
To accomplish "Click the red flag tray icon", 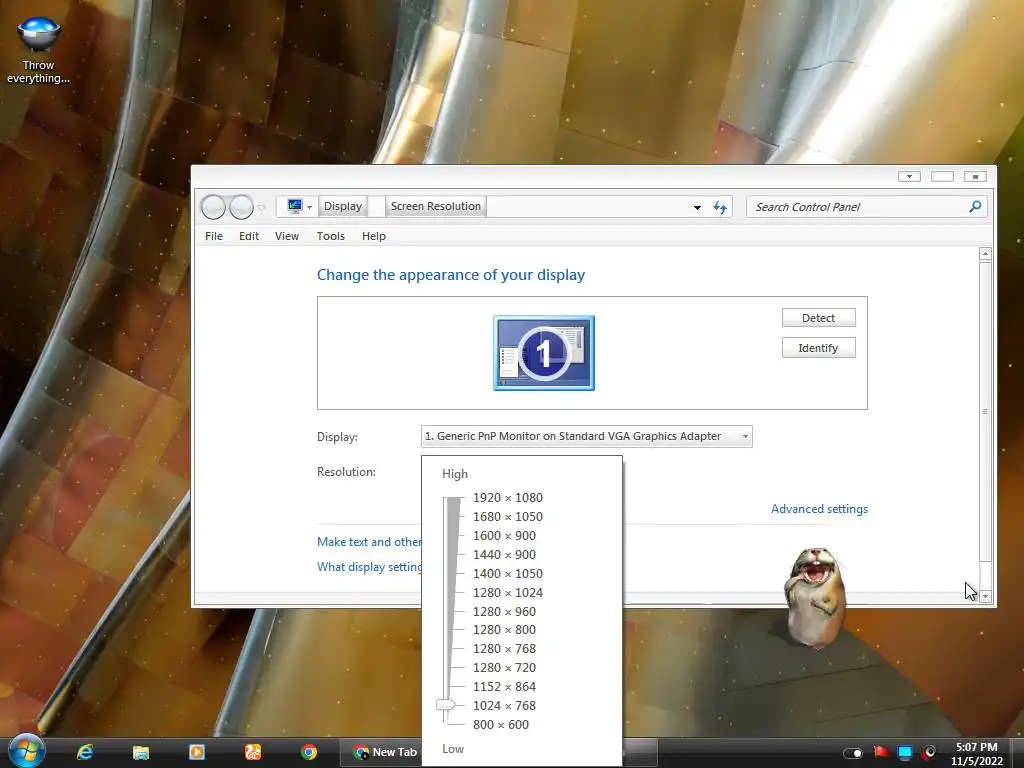I will click(881, 752).
